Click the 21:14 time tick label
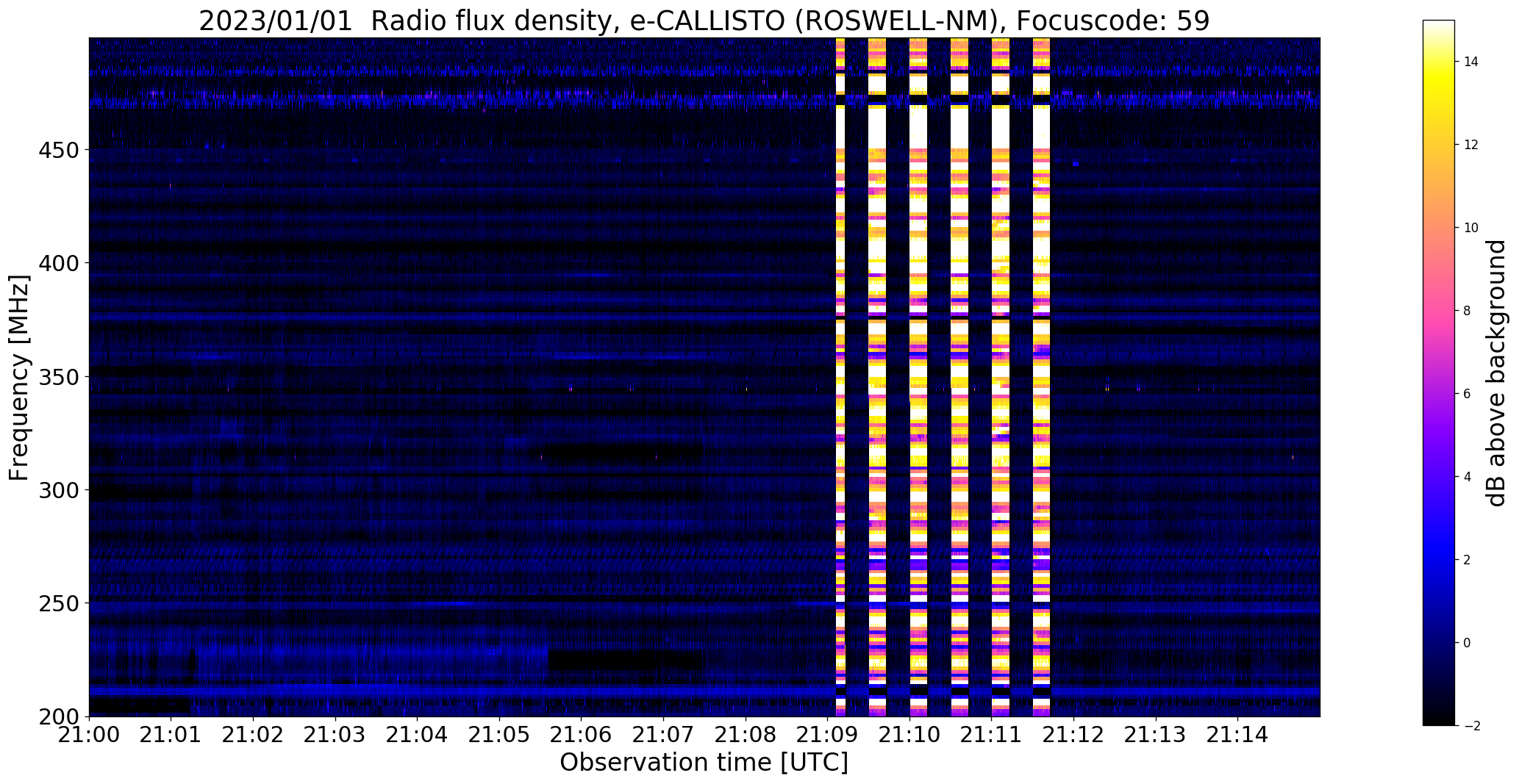 point(1237,735)
